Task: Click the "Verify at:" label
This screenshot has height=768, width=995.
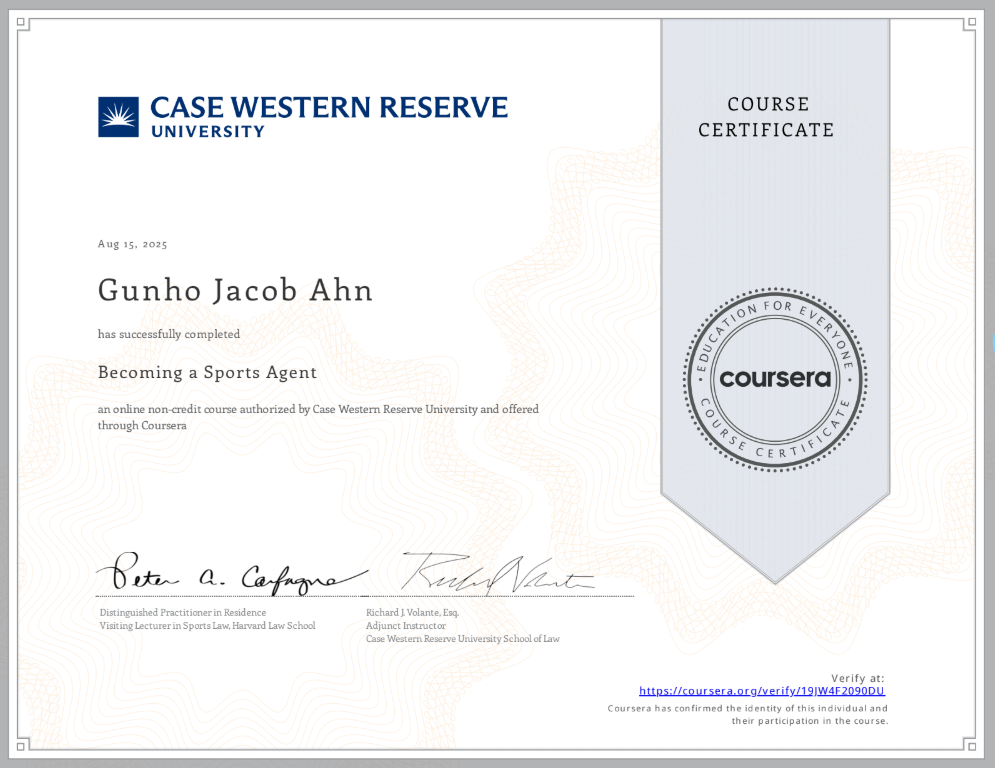Action: [x=857, y=679]
